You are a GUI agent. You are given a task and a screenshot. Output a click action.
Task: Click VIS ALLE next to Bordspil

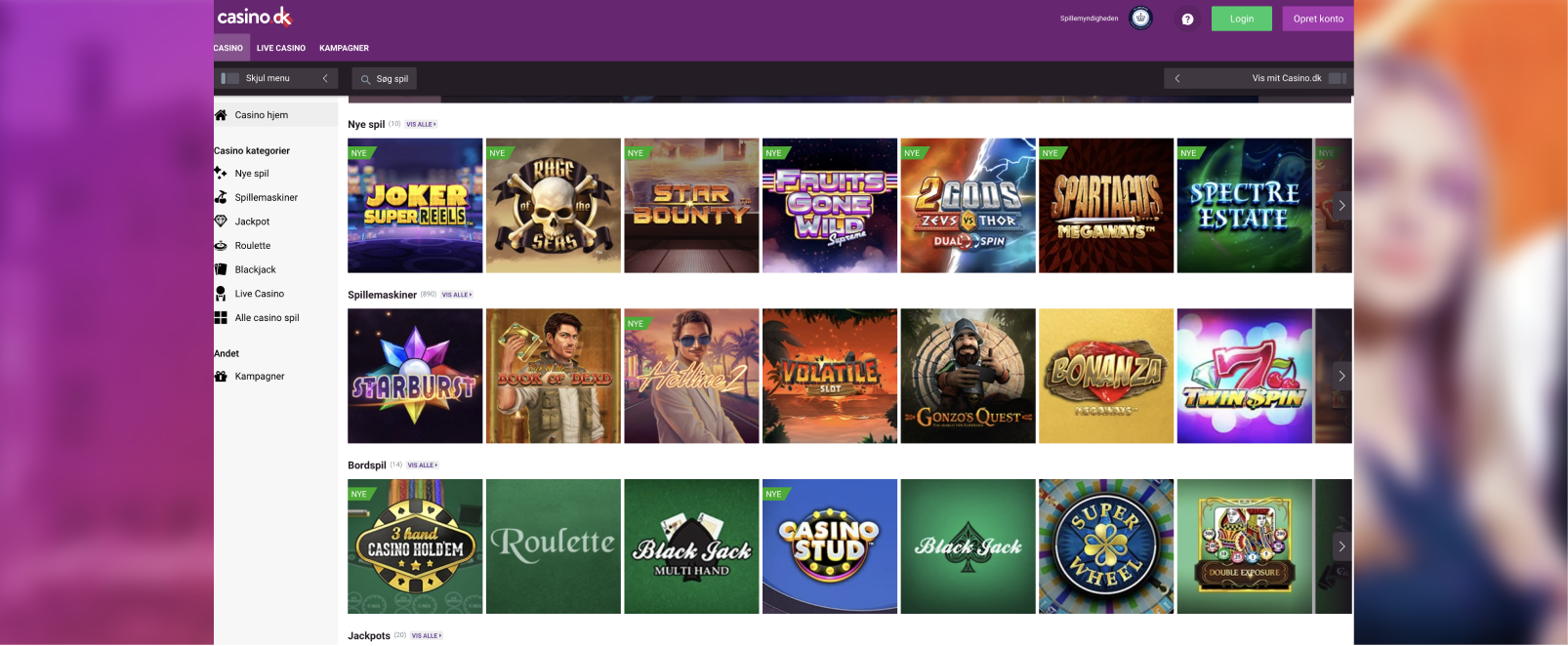tap(423, 465)
